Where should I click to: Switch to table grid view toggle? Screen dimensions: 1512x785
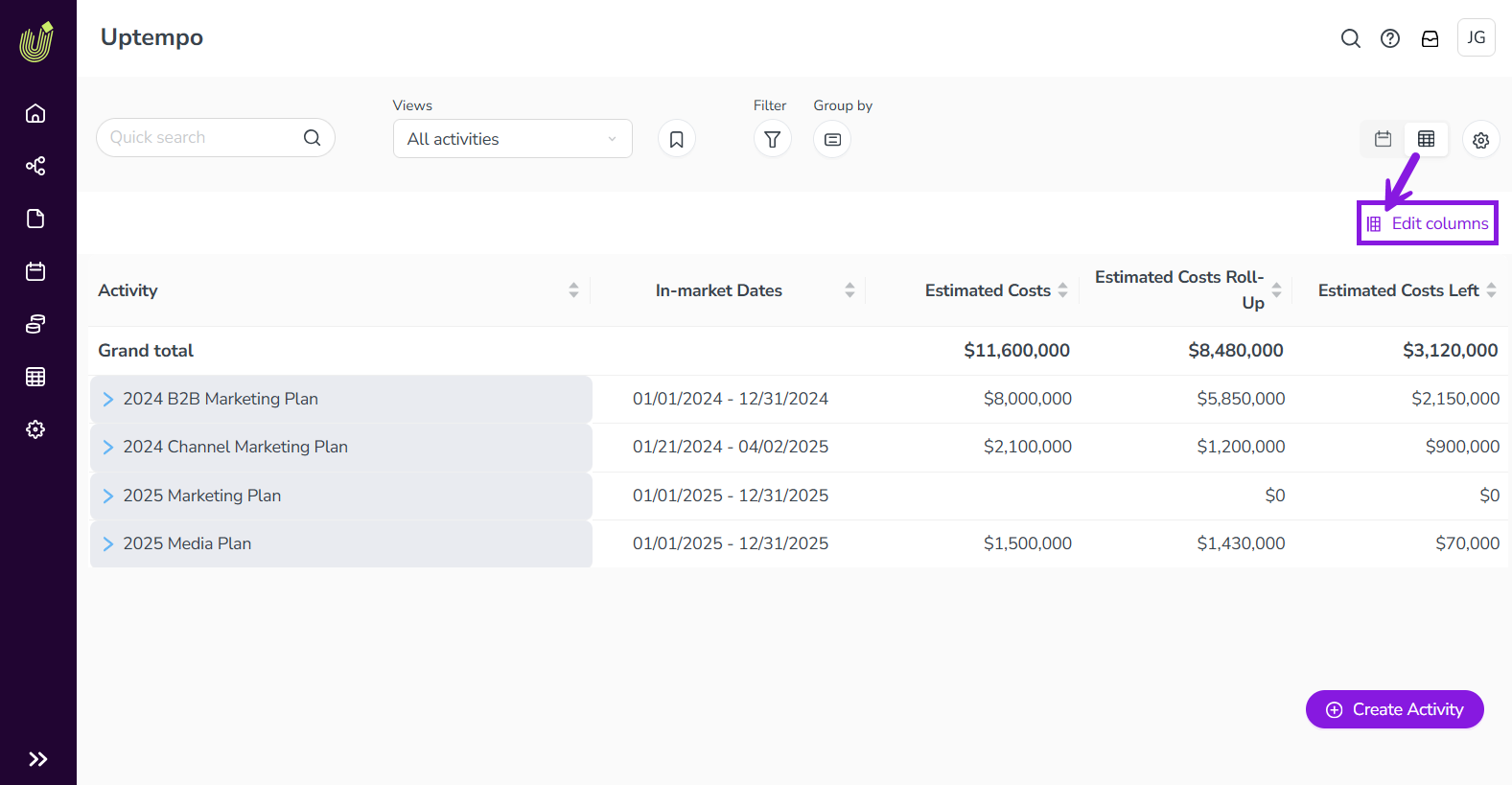(1426, 139)
